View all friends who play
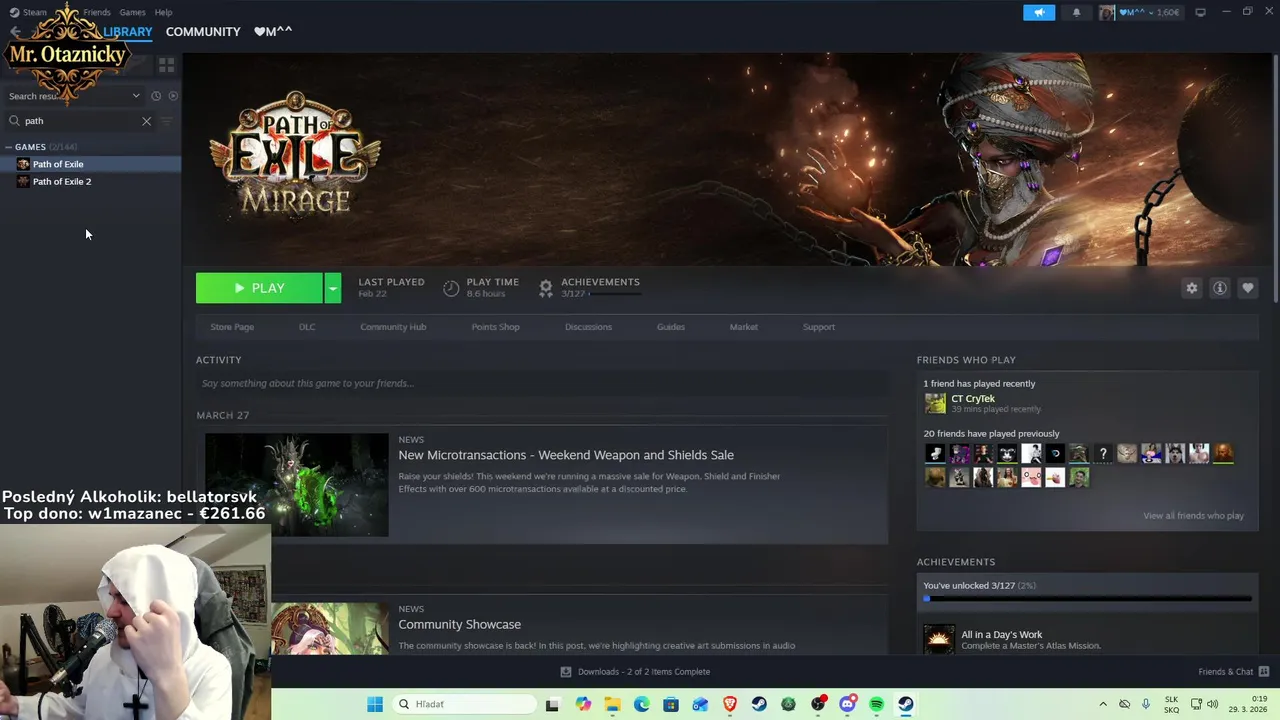 pos(1193,516)
